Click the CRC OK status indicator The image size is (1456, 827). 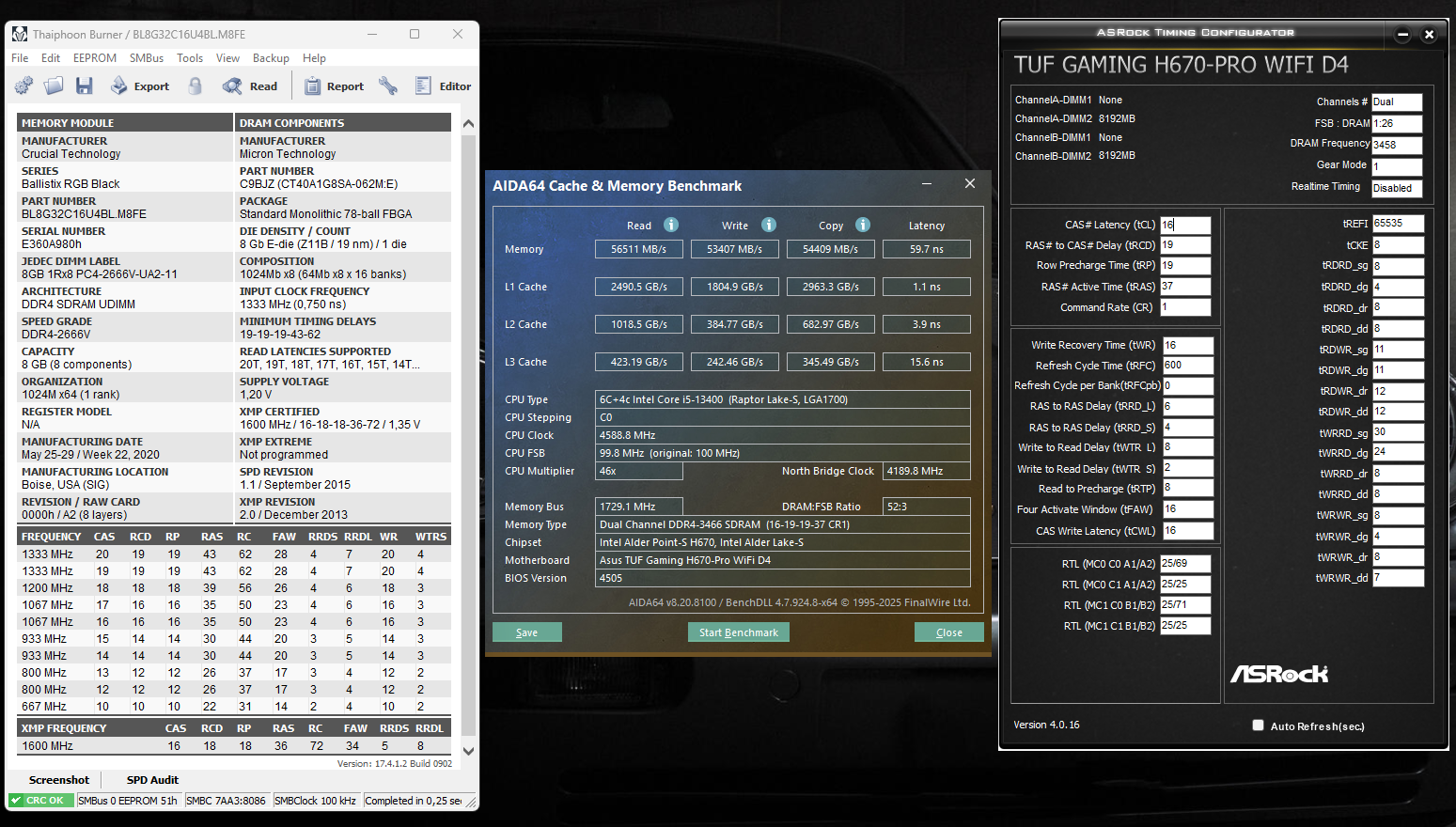(x=41, y=801)
